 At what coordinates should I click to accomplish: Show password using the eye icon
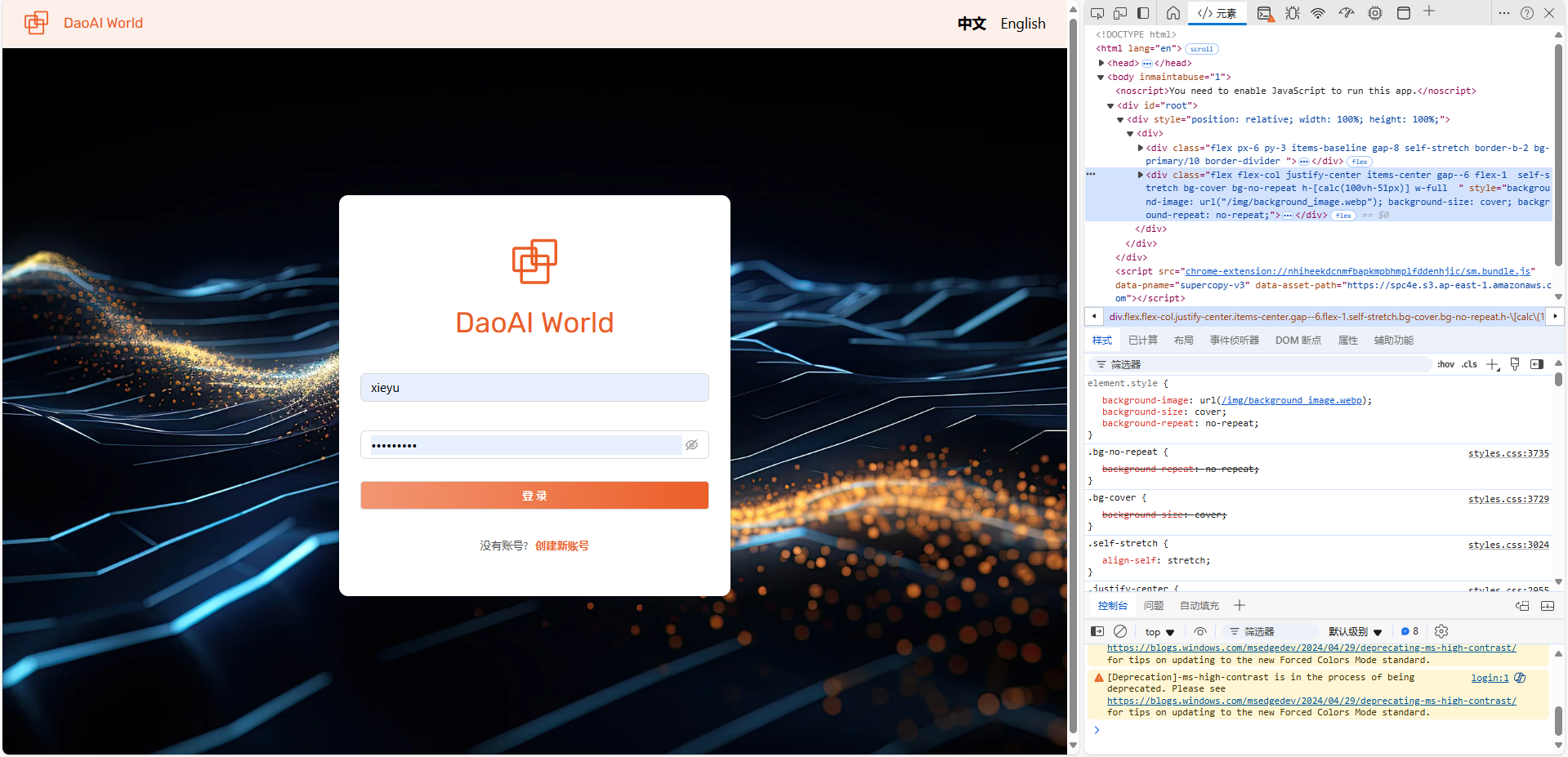691,445
